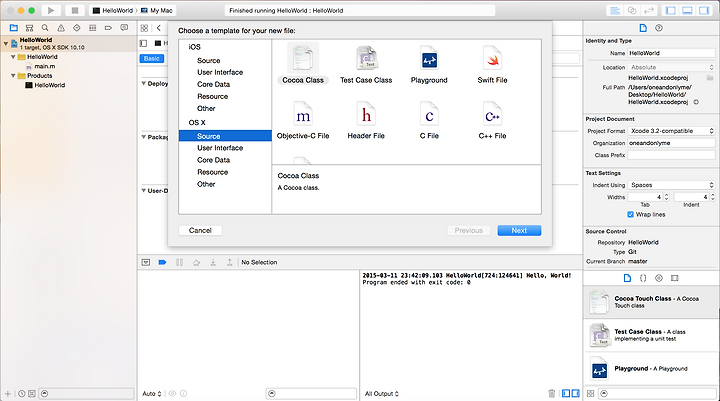Open the Symbol navigator
This screenshot has height=401, width=720.
(x=29, y=28)
